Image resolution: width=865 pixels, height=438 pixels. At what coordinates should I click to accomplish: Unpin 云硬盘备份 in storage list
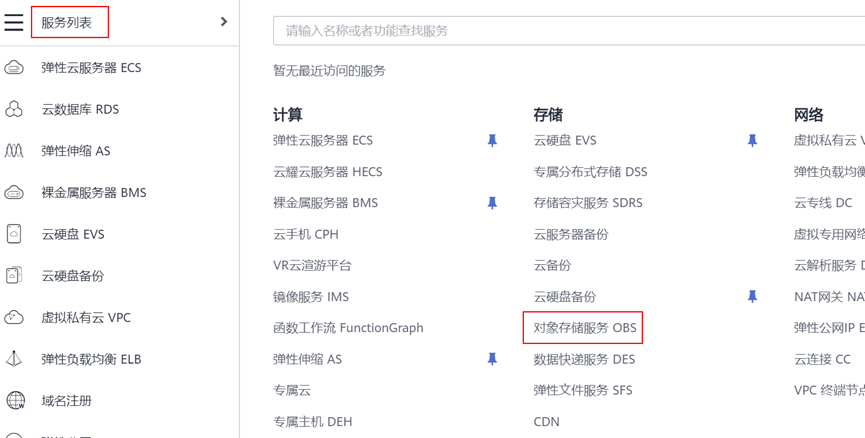[x=752, y=297]
